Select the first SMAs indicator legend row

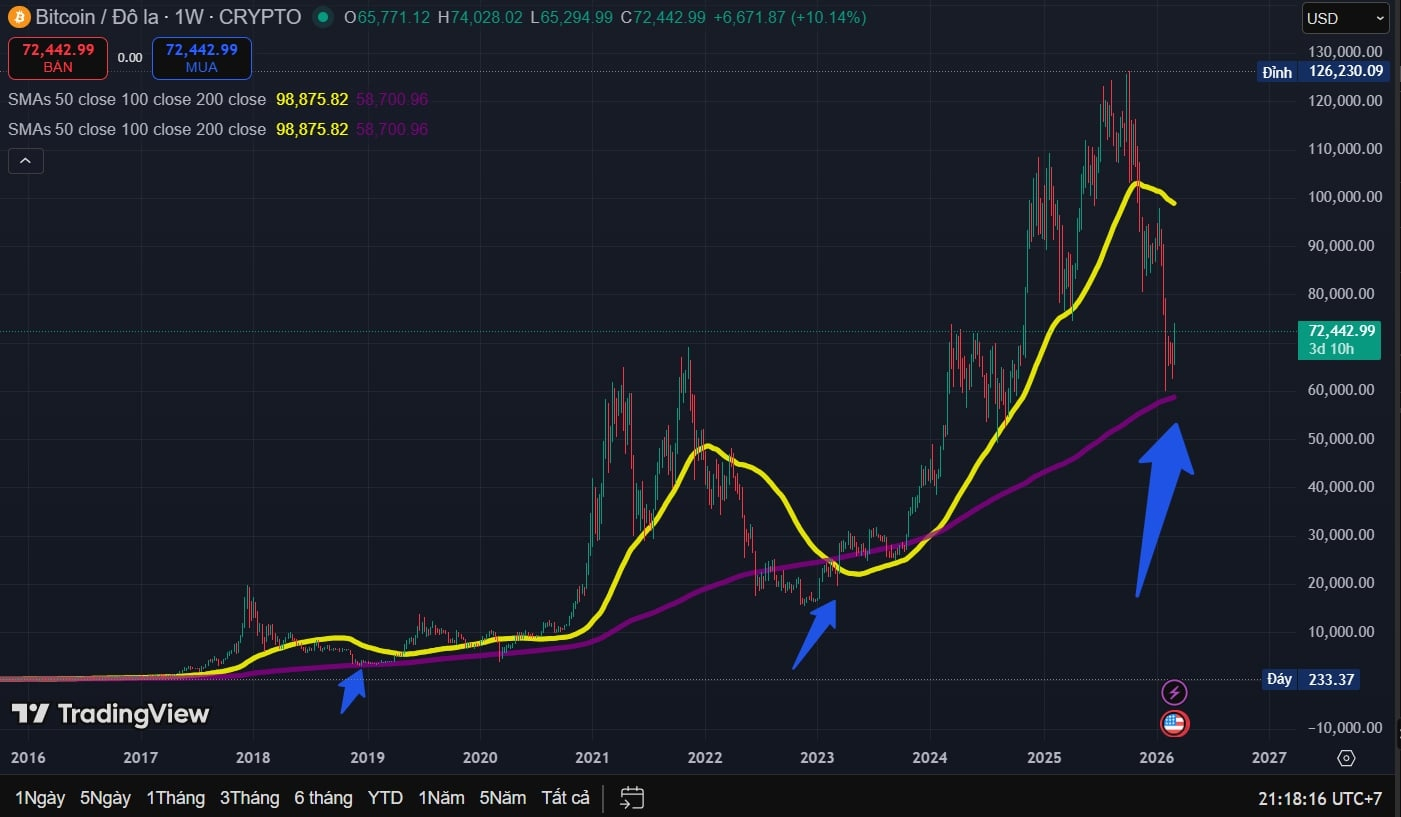click(x=218, y=100)
